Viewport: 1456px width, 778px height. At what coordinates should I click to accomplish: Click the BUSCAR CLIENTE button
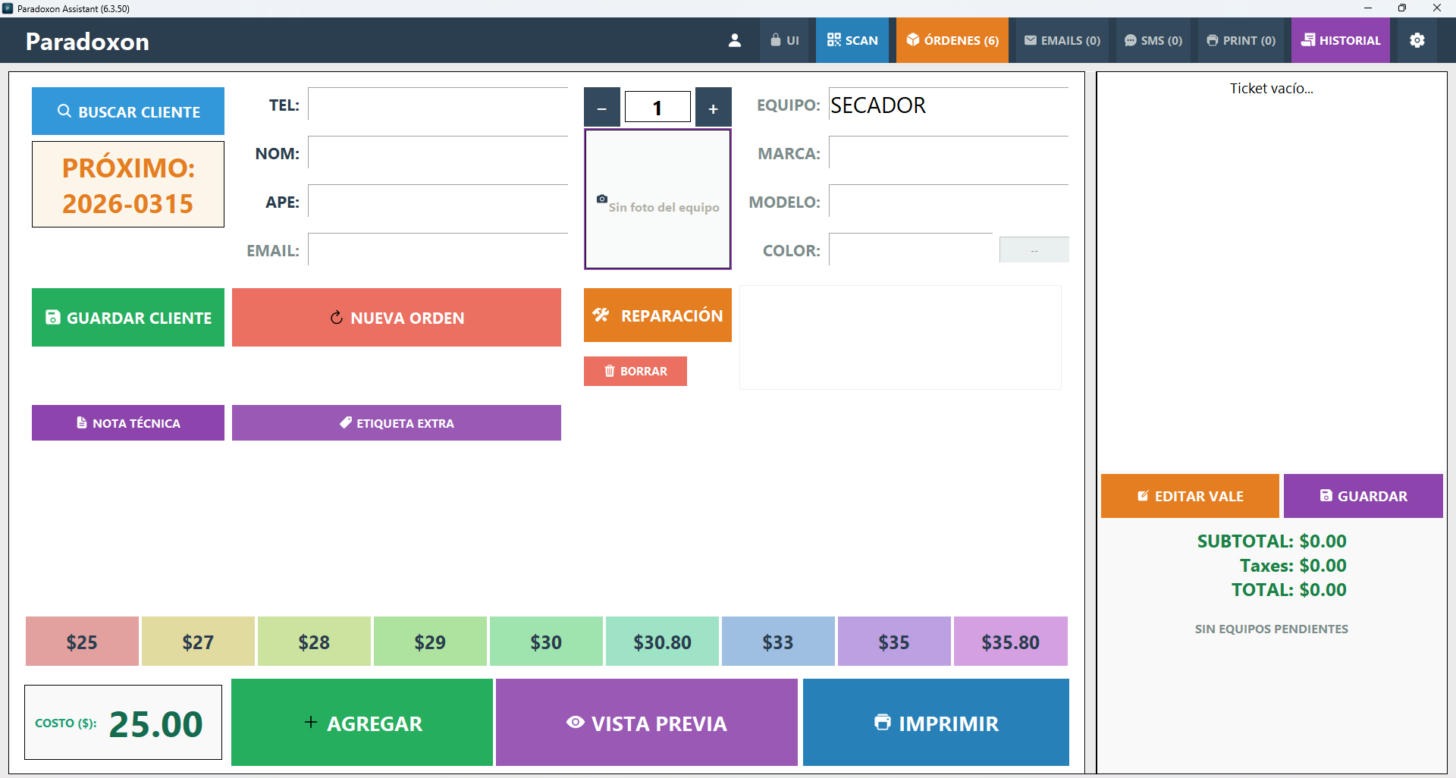(x=128, y=111)
